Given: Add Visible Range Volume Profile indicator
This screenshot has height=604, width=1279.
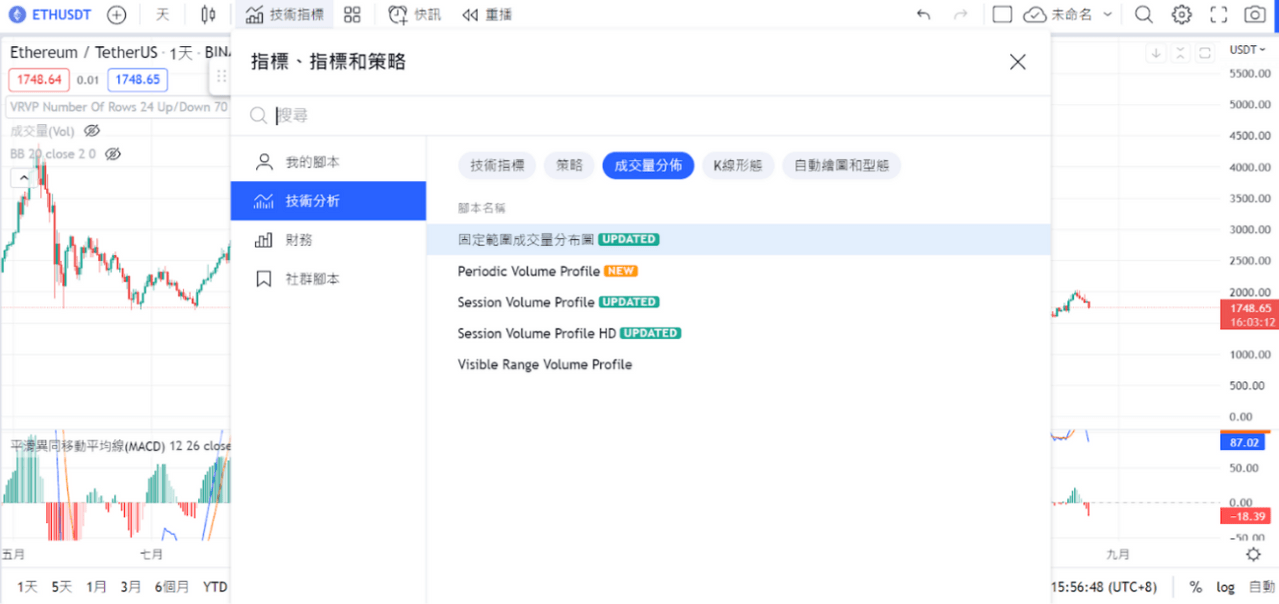Looking at the screenshot, I should point(738,365).
